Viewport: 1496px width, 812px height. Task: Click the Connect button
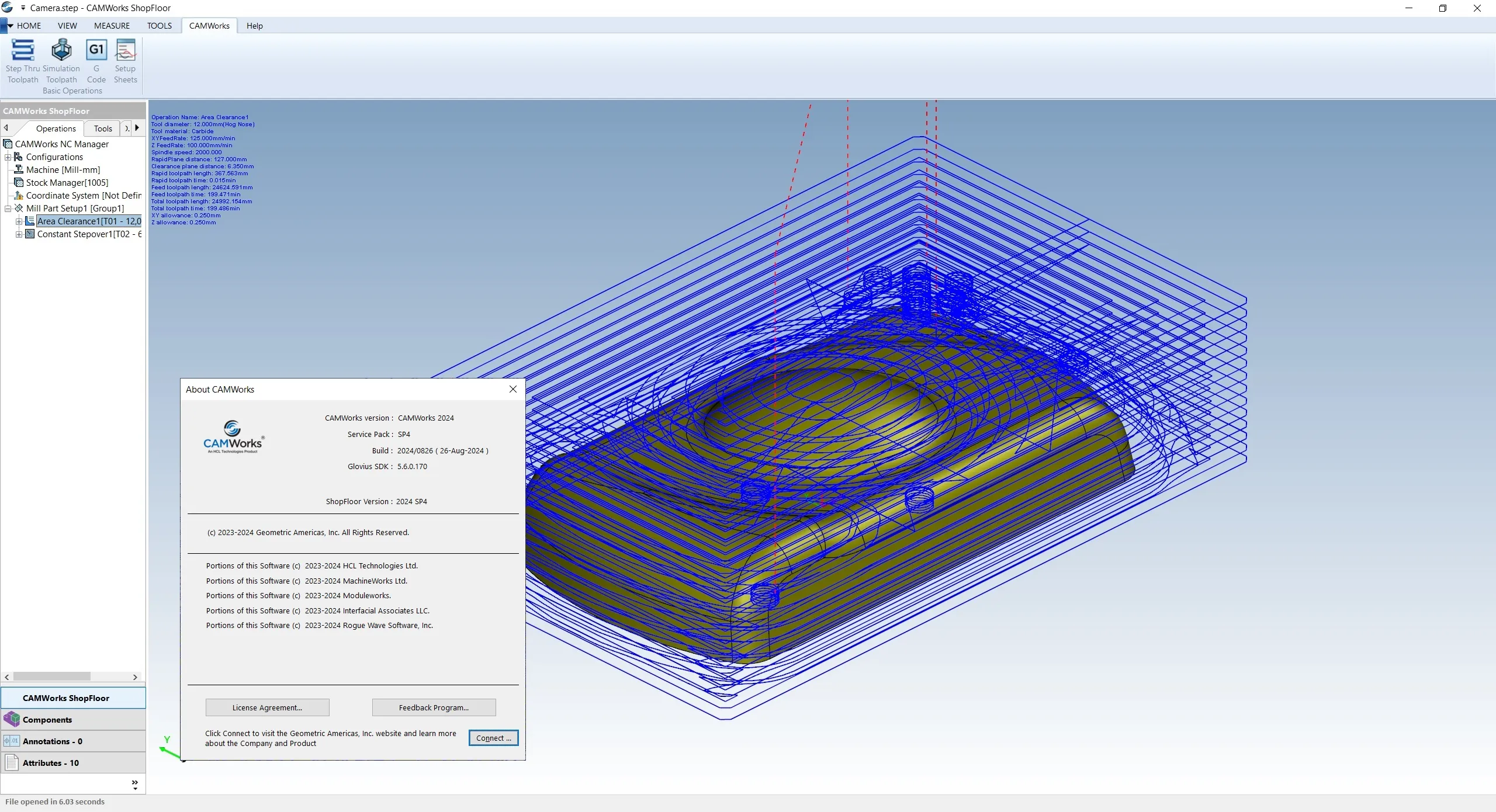(x=493, y=738)
